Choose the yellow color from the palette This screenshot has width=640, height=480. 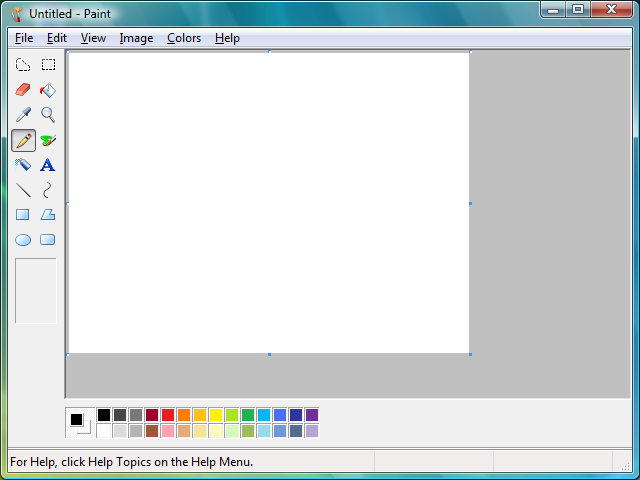pos(216,415)
